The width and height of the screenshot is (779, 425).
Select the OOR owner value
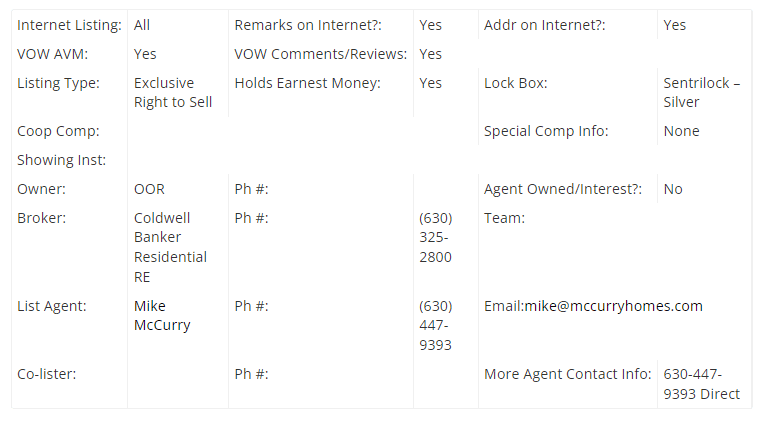coord(149,189)
